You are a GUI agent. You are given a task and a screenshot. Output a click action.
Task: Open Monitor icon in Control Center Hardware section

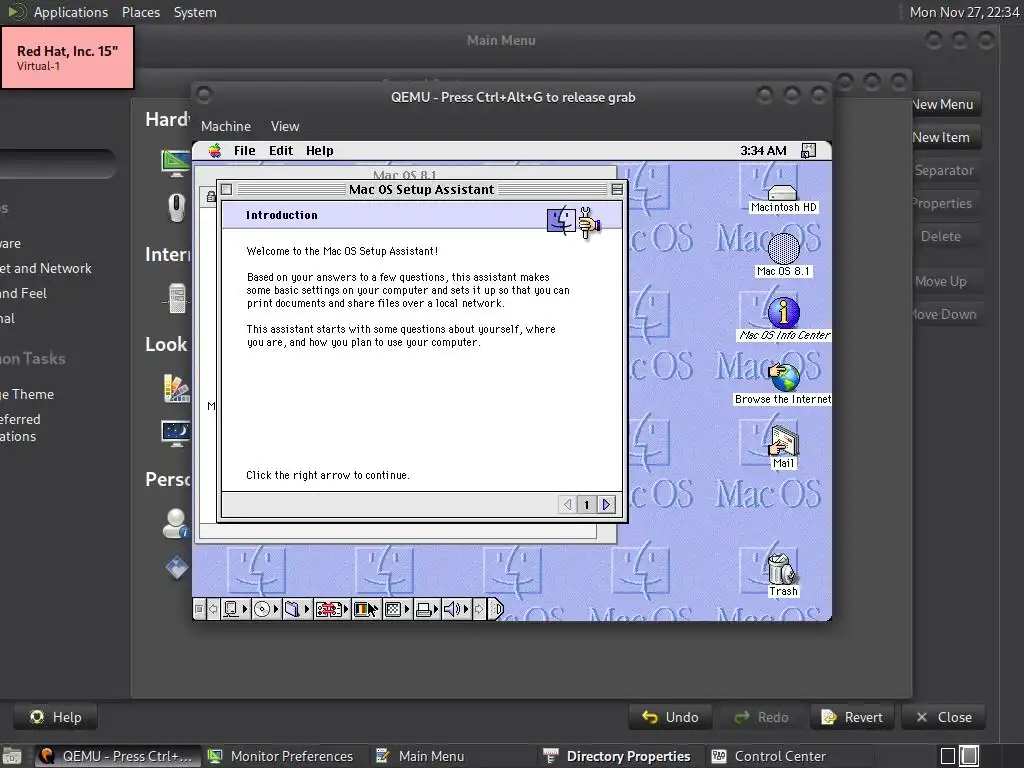tap(176, 163)
